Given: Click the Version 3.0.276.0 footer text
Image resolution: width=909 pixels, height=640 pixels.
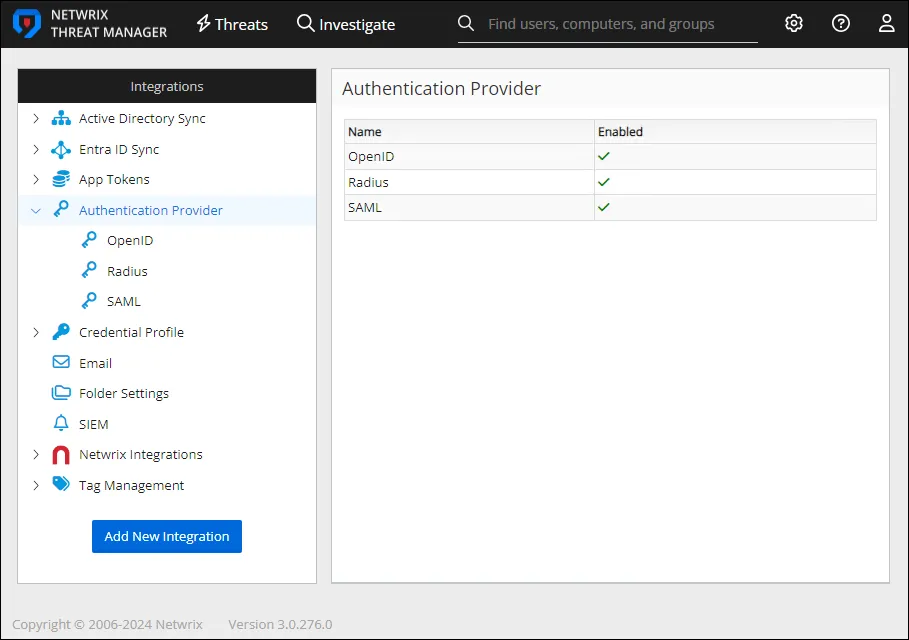Looking at the screenshot, I should [x=280, y=624].
